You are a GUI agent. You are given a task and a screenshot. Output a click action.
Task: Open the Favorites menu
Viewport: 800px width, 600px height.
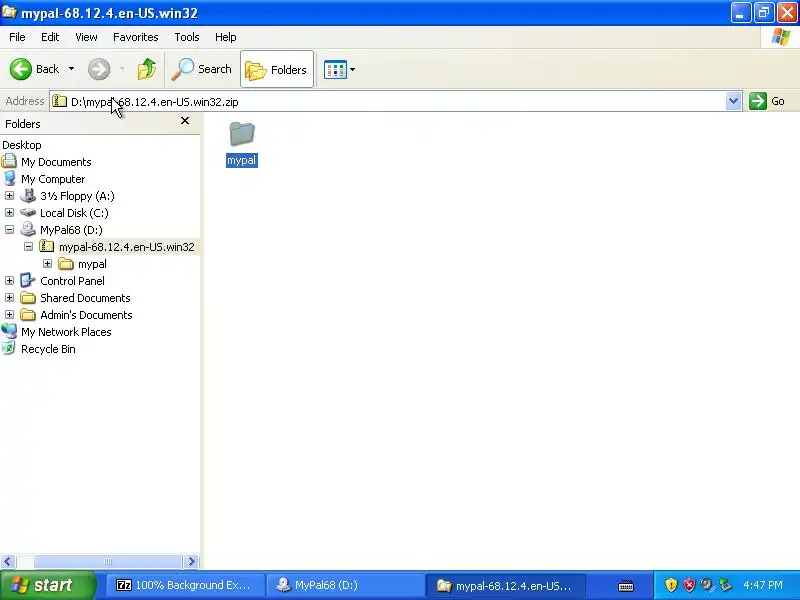point(136,37)
